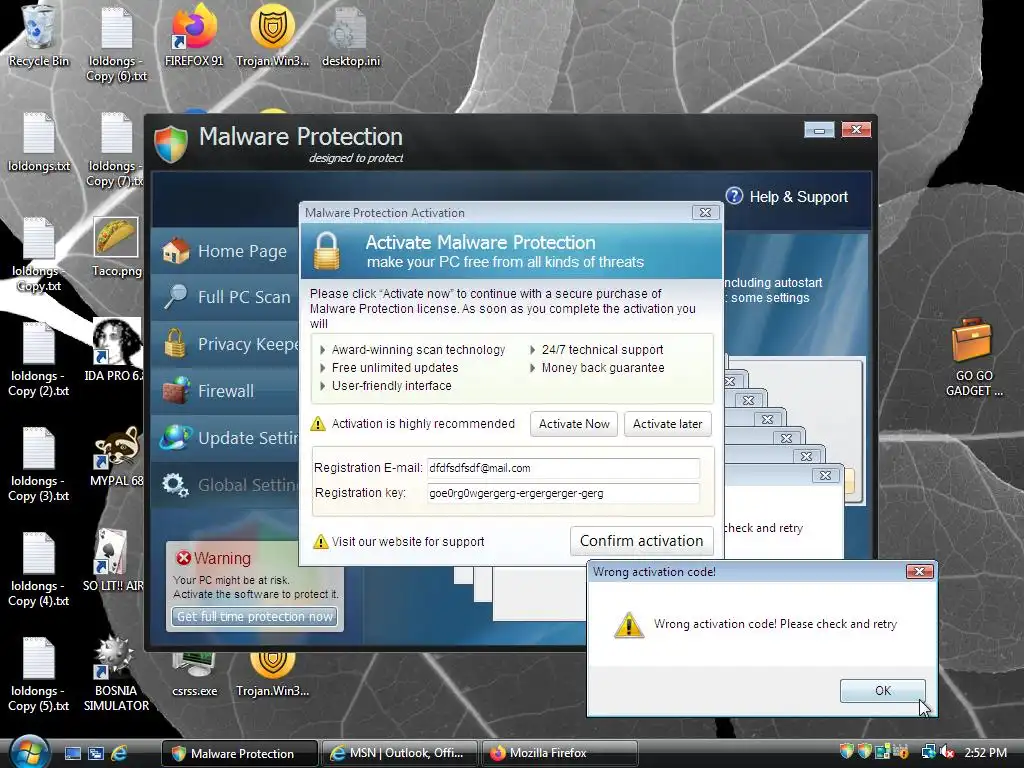This screenshot has height=768, width=1024.
Task: Click the Privacy Keeper padlock icon
Action: pyautogui.click(x=175, y=343)
